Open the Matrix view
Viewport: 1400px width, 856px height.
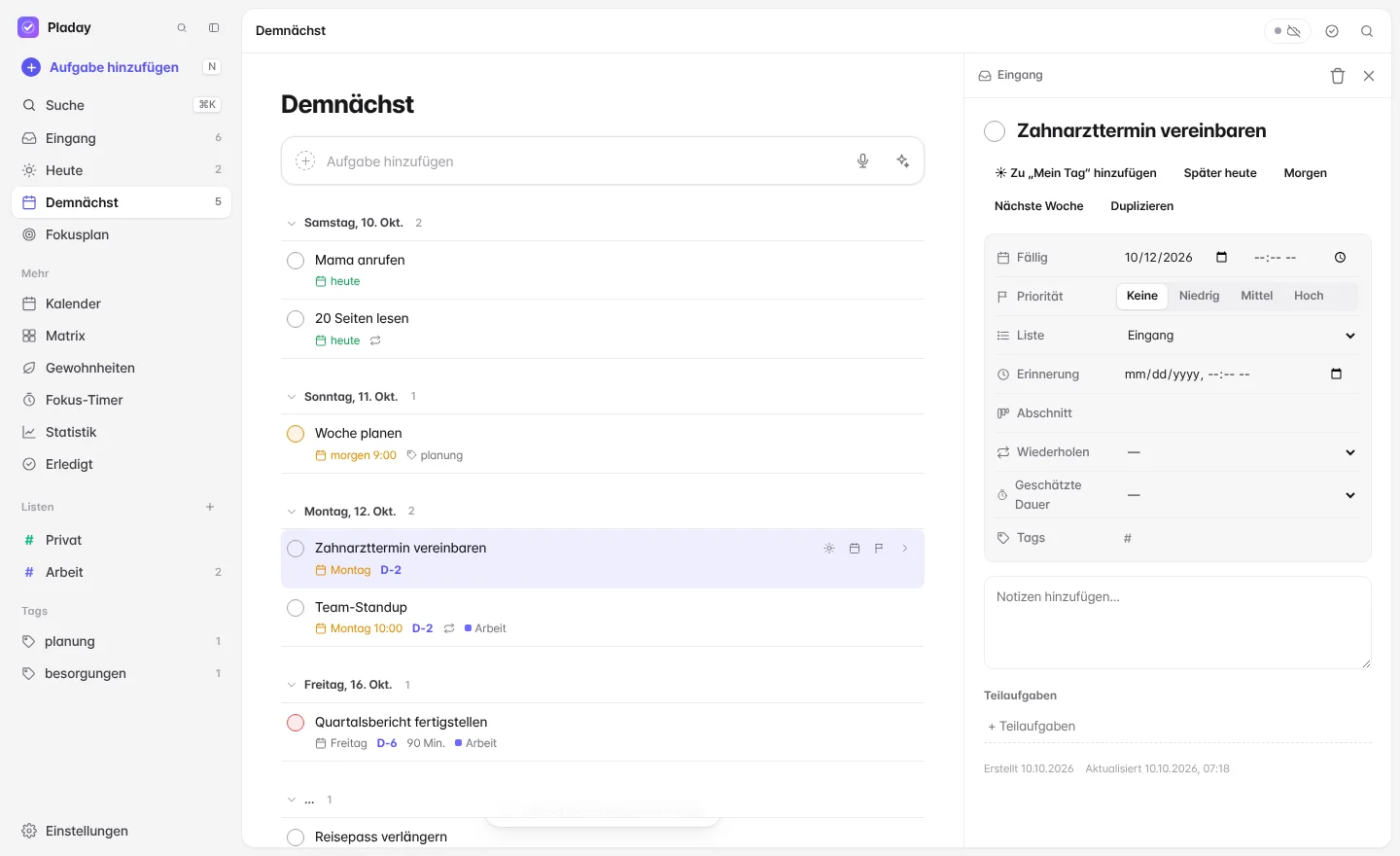coord(122,336)
